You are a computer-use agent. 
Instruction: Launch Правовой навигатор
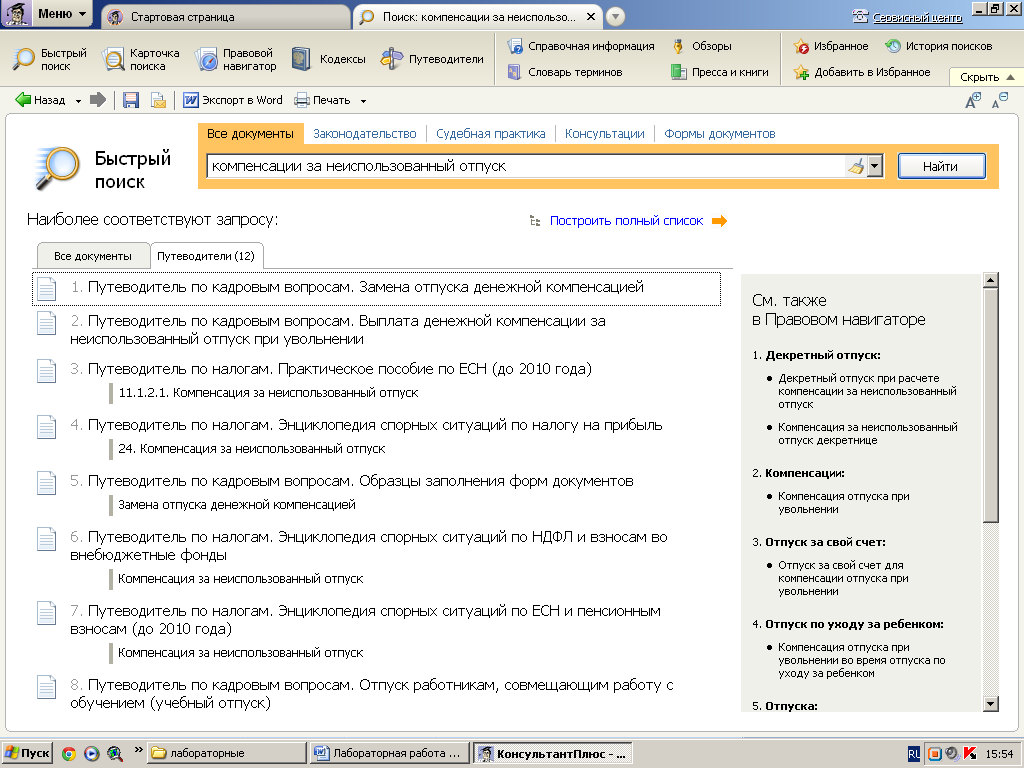coord(236,59)
